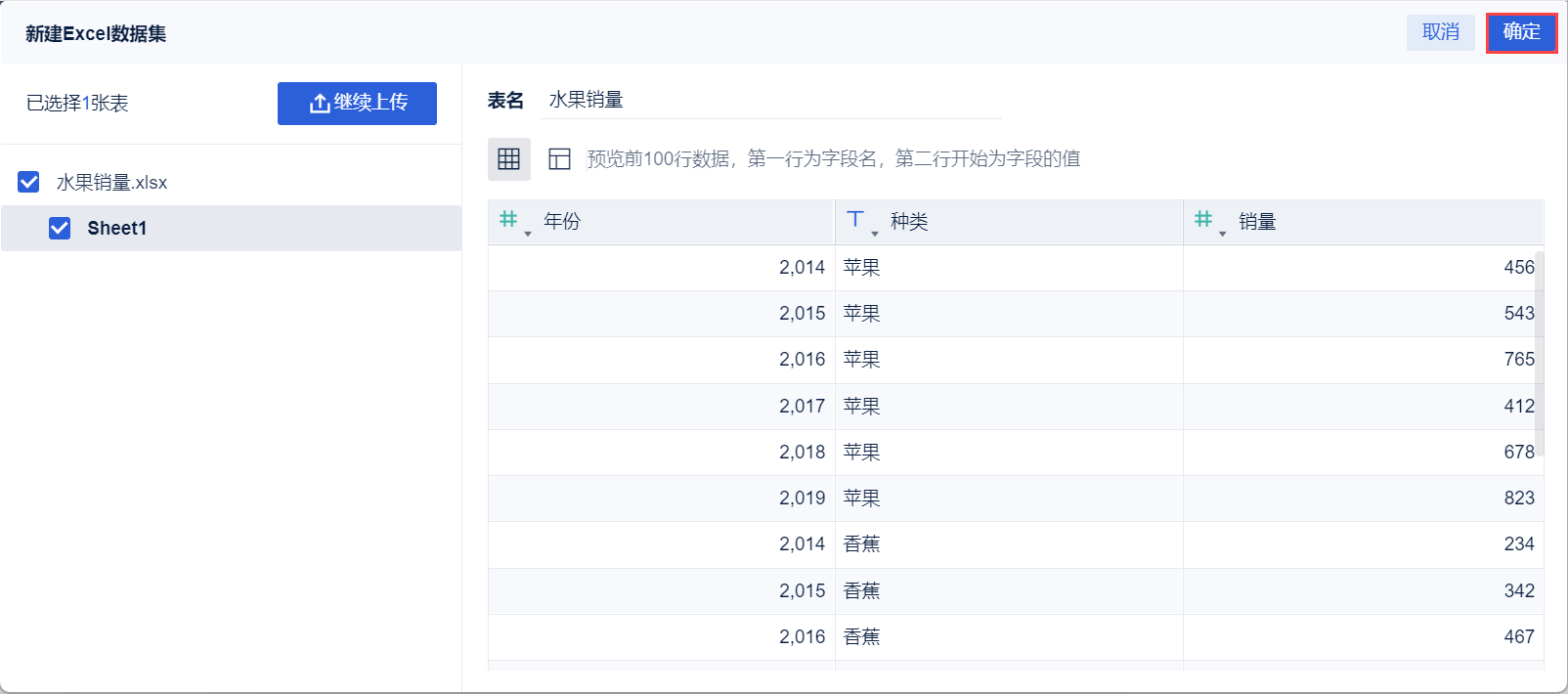Screen dimensions: 1568x694
Task: Select the 水果销量.xlsx file entry
Action: [111, 182]
